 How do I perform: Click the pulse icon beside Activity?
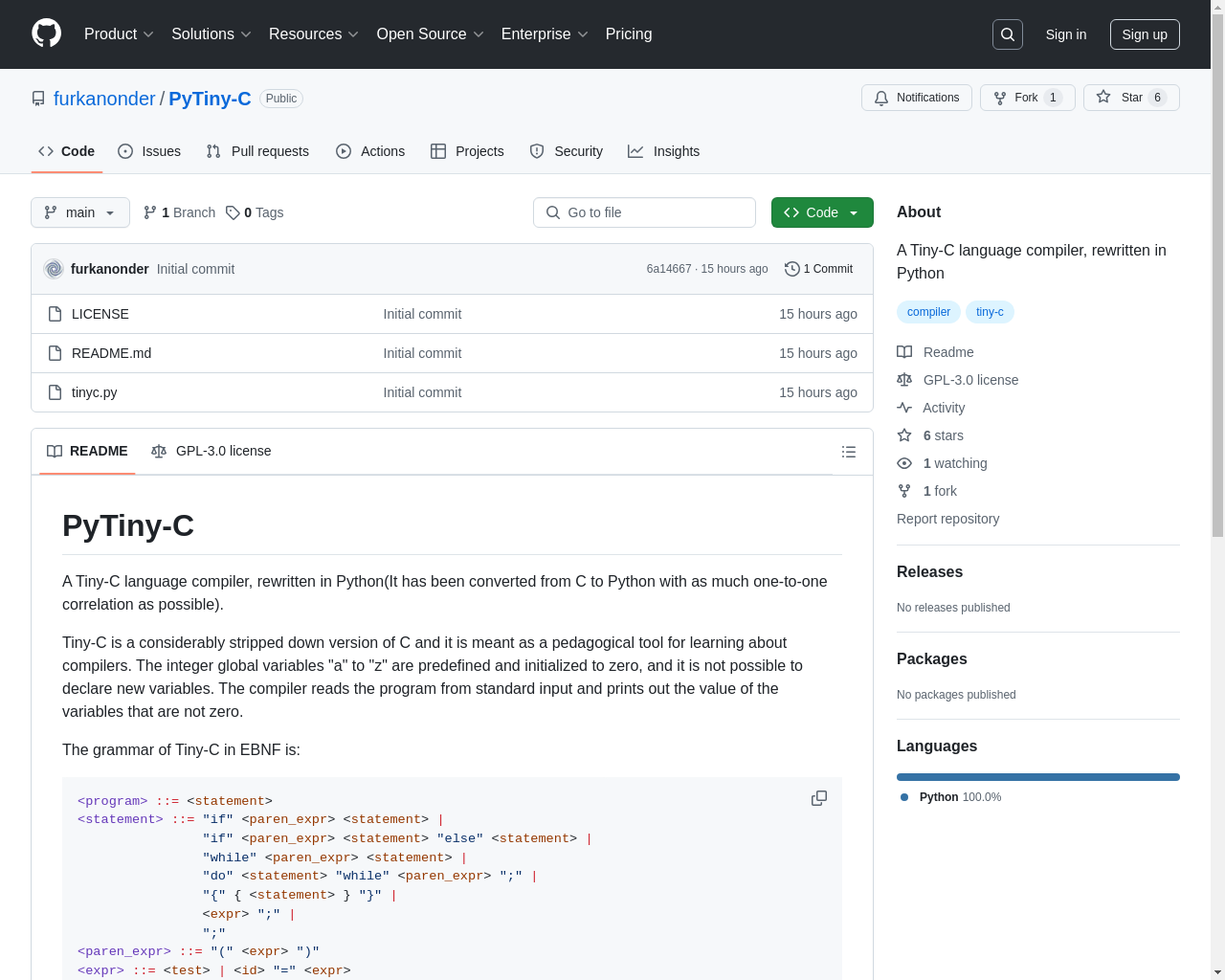(x=904, y=408)
